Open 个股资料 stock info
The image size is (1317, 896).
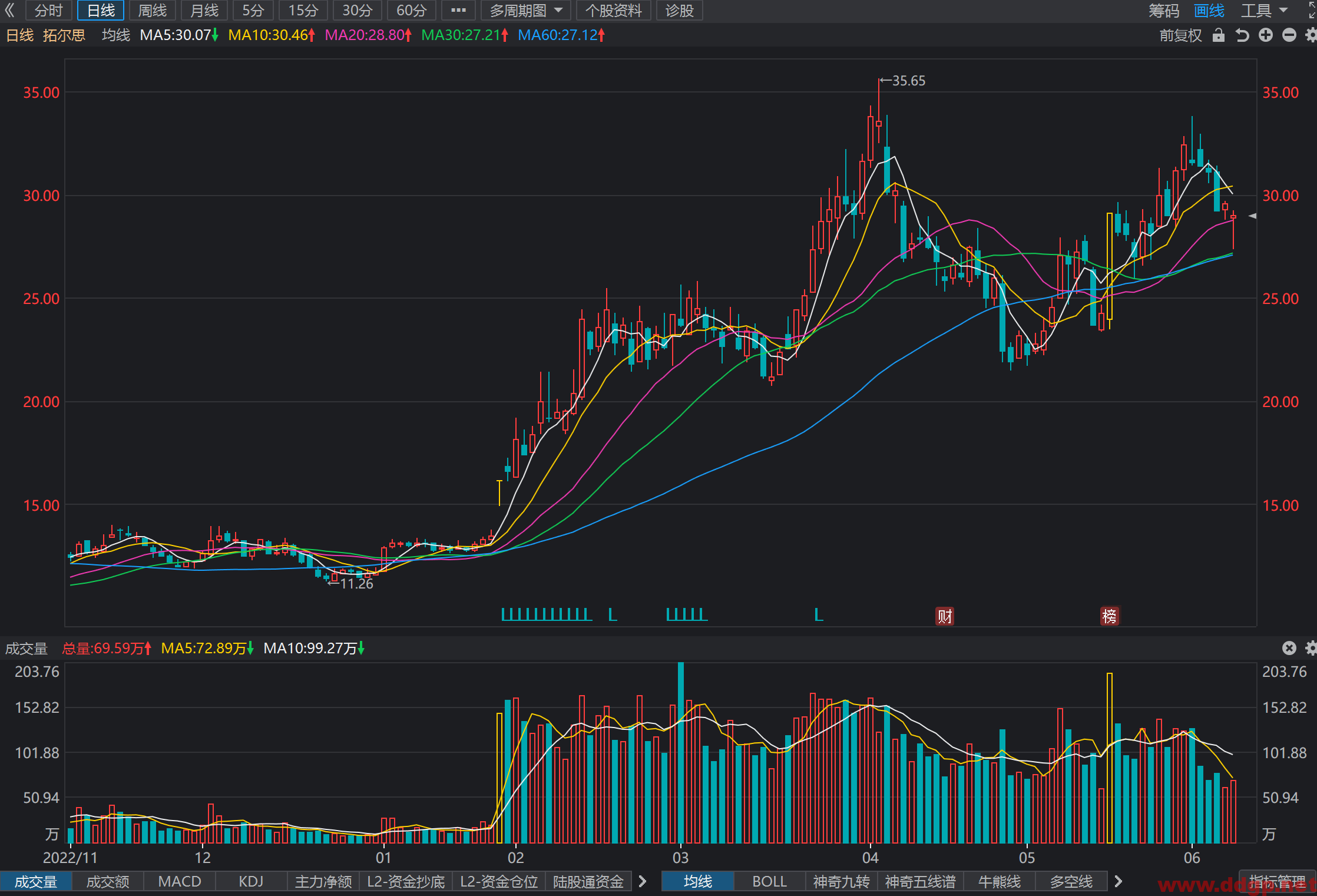coord(613,10)
